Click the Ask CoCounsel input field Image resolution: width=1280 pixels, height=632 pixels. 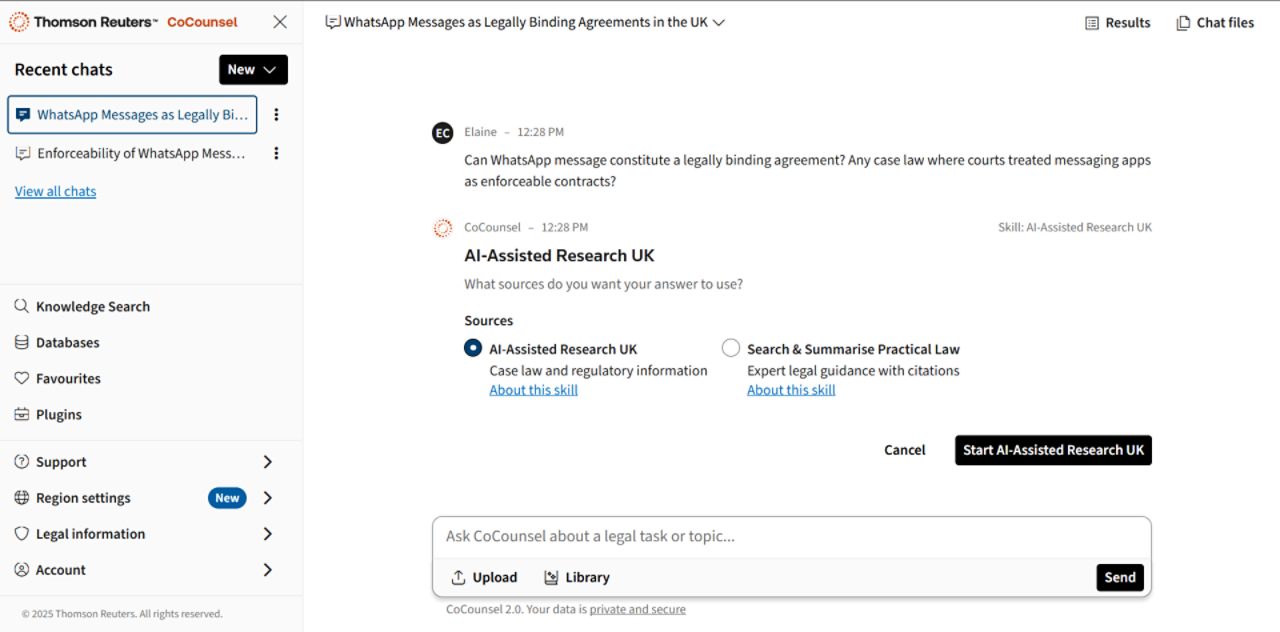tap(700, 536)
